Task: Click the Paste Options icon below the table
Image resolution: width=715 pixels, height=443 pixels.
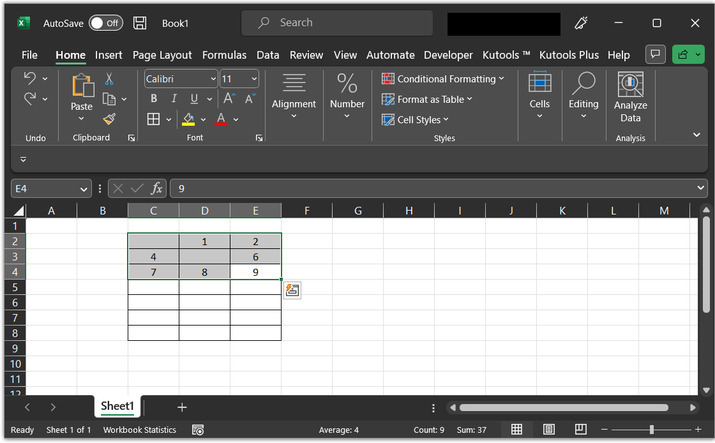Action: (293, 290)
